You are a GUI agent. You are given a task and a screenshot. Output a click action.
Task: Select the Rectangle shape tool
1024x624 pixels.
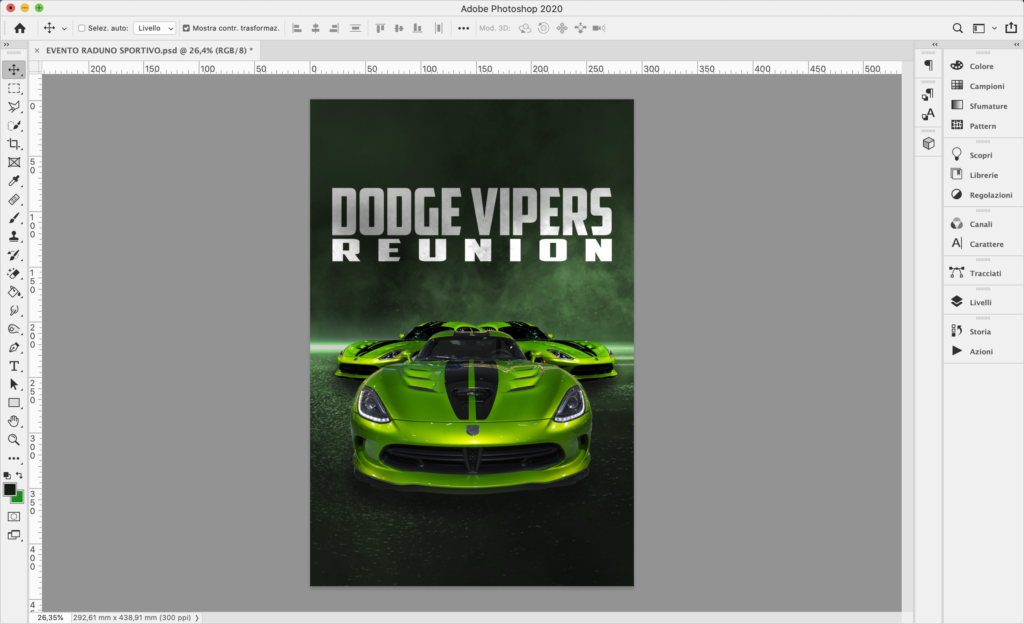point(14,403)
